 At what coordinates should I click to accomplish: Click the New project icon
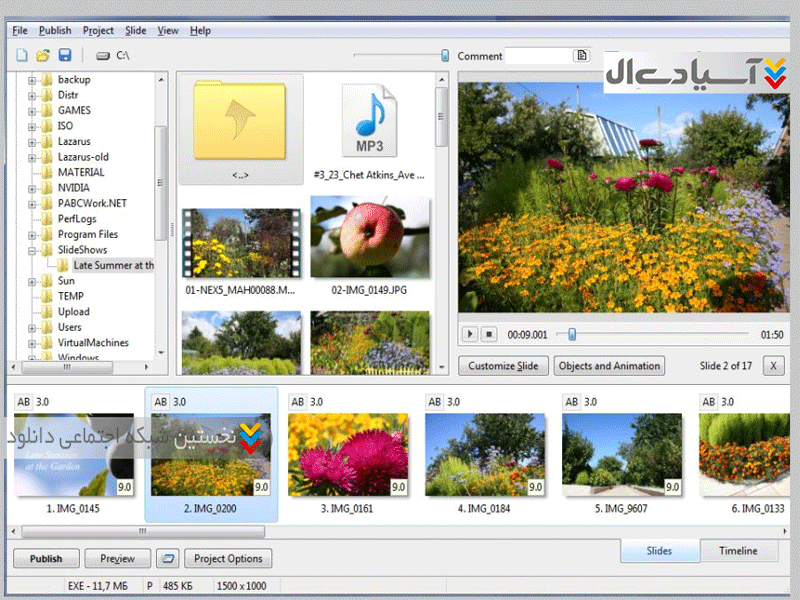pyautogui.click(x=21, y=56)
